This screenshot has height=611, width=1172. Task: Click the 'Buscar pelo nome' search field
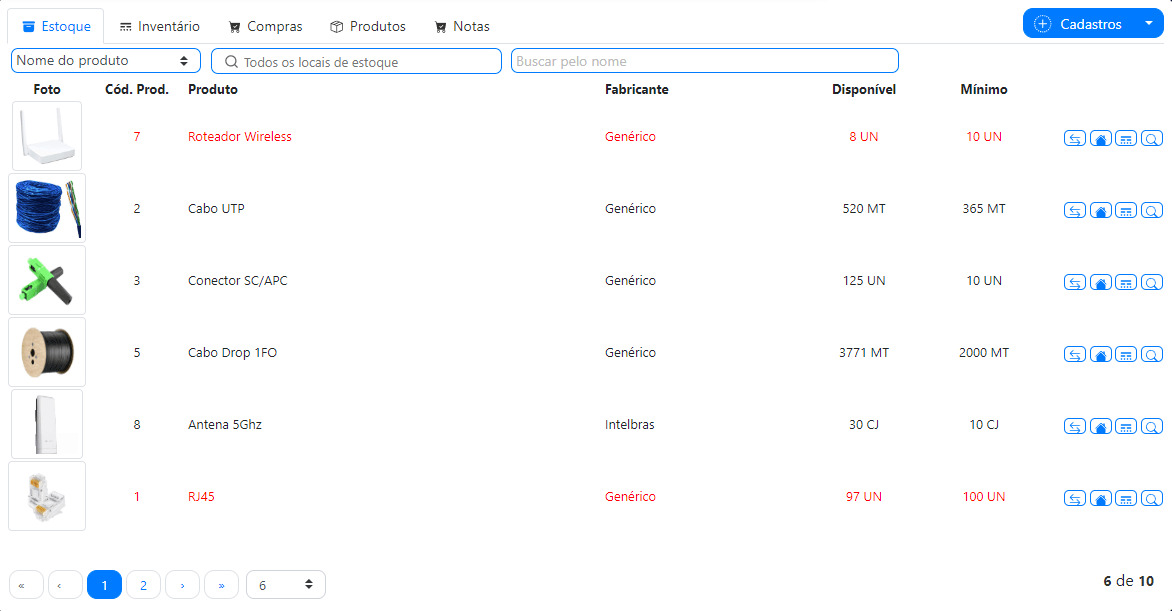point(704,61)
